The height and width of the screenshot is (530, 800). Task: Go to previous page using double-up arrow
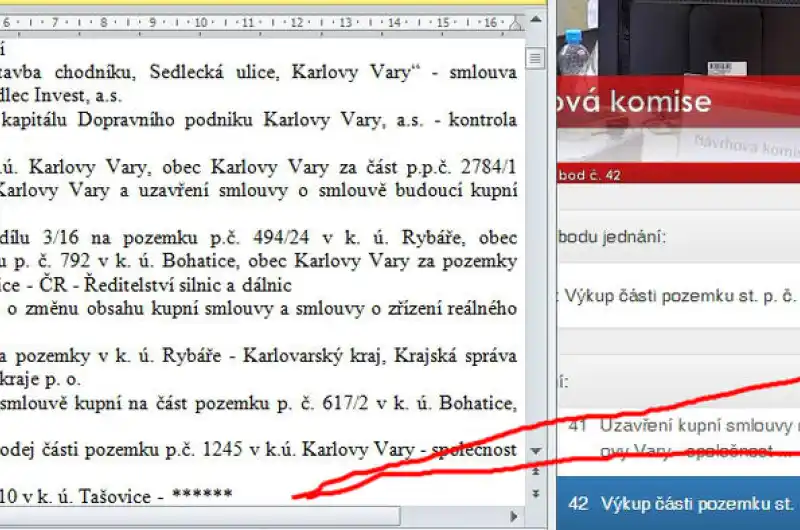[x=536, y=471]
